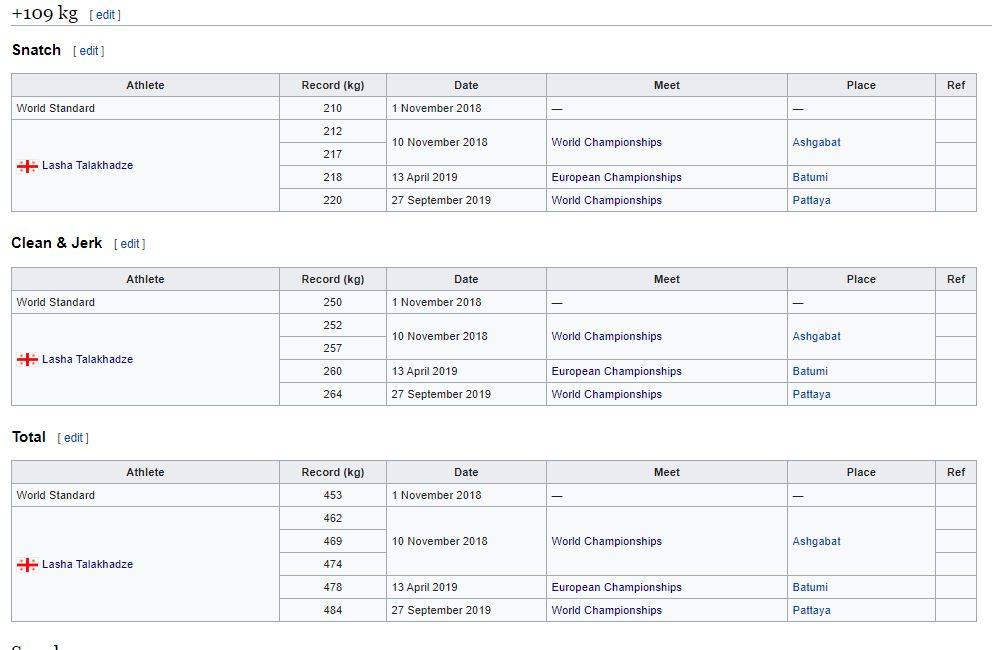
Task: Click 13 April 2019 date in Snatch table
Action: [425, 177]
